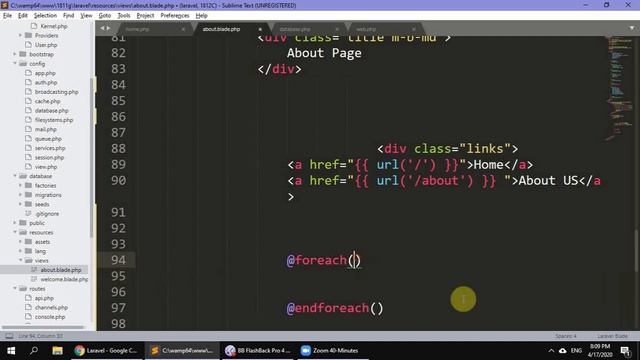This screenshot has width=640, height=360.
Task: Open console.php file
Action: tap(50, 317)
